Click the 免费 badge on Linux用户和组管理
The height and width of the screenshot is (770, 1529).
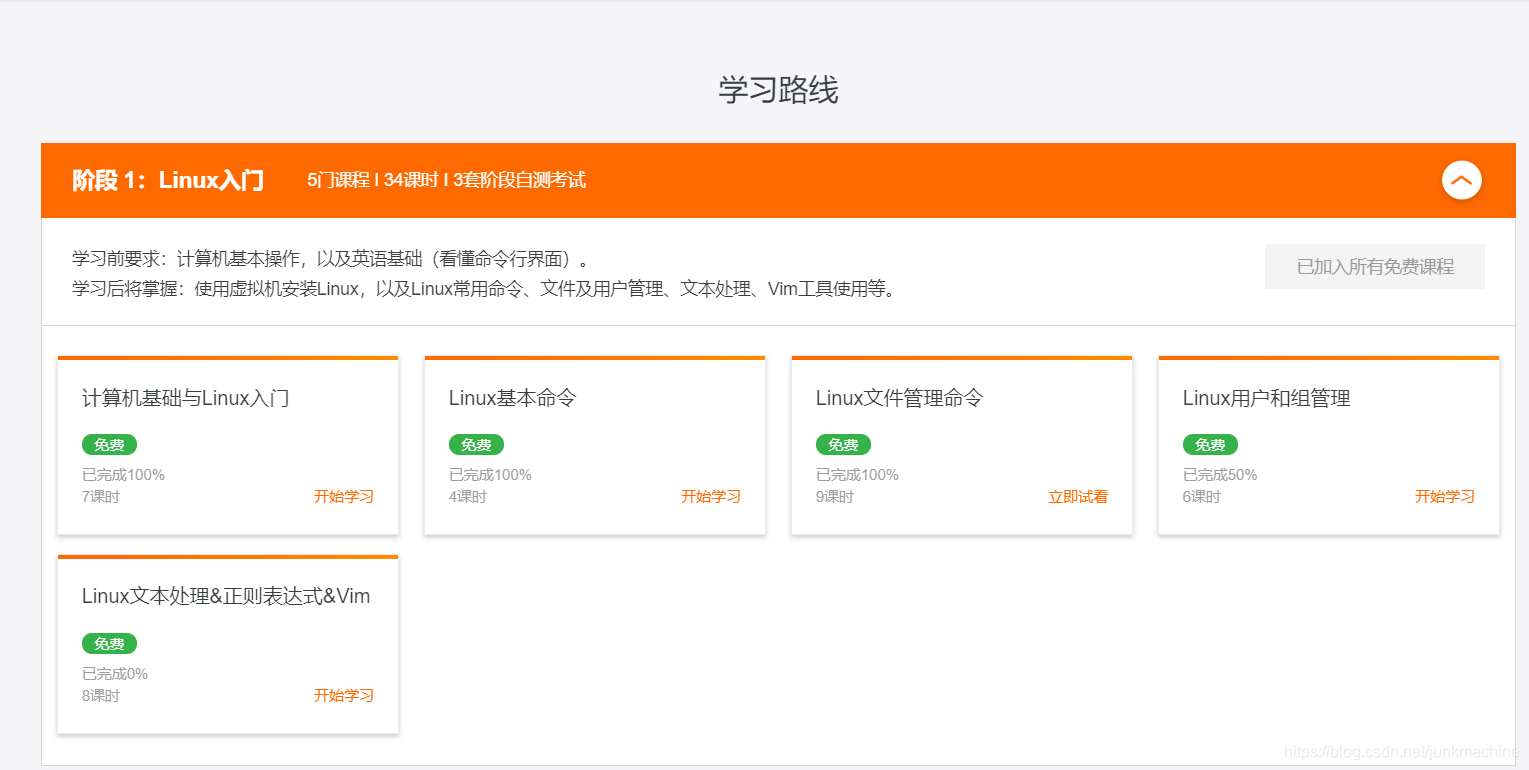click(x=1210, y=444)
